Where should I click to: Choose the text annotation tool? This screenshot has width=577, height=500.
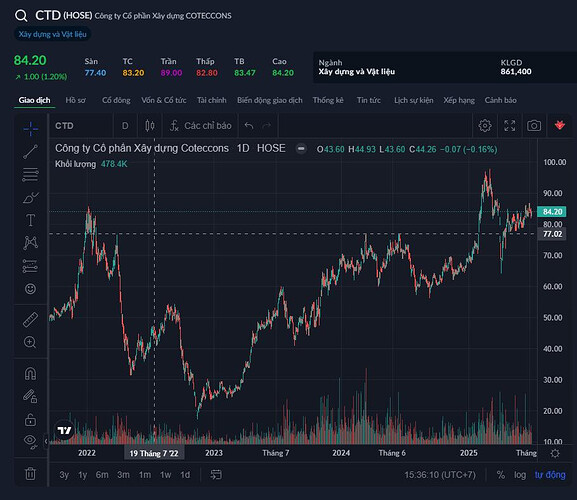point(30,220)
